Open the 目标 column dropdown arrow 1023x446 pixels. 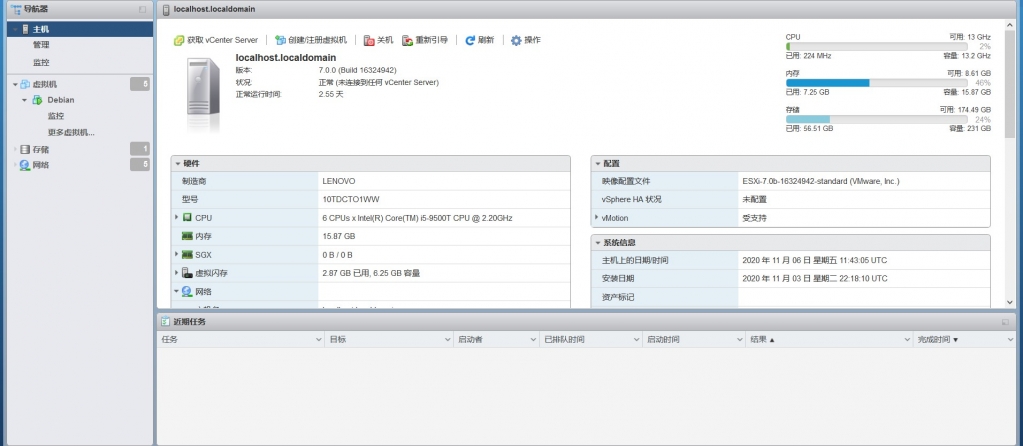click(448, 340)
